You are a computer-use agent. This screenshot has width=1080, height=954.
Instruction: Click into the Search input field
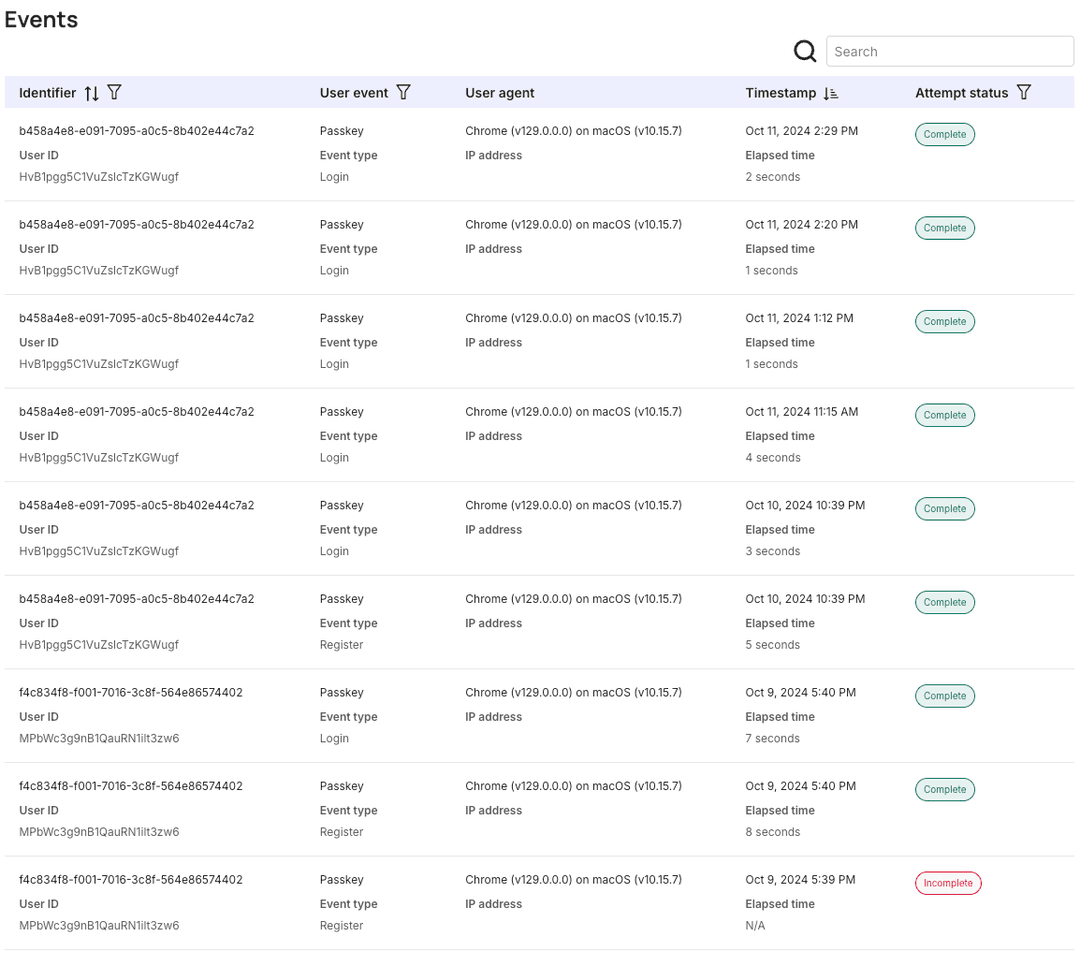[949, 51]
